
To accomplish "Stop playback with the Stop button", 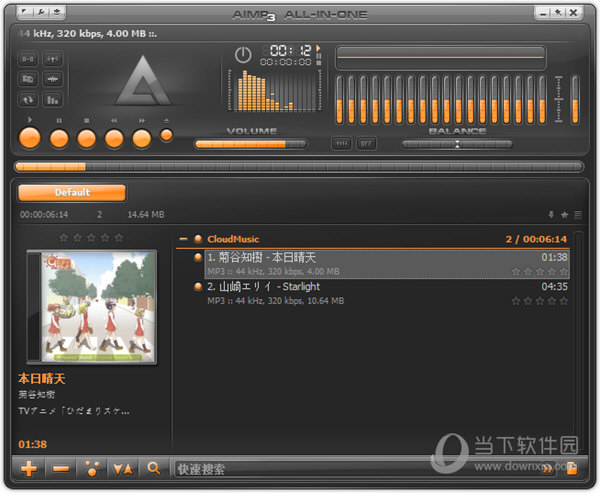I will pos(86,139).
